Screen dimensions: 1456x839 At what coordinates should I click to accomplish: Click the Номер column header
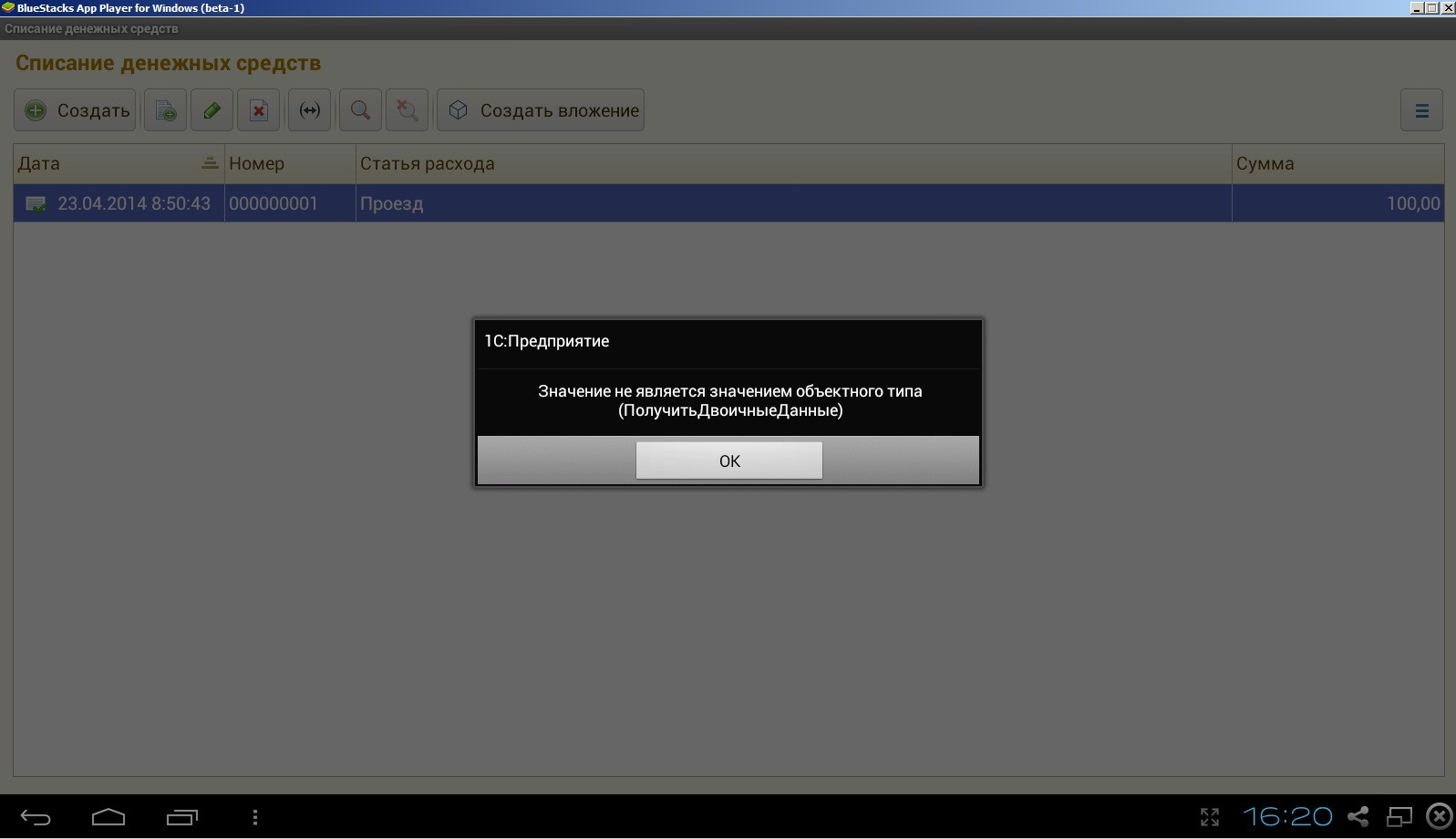coord(289,164)
